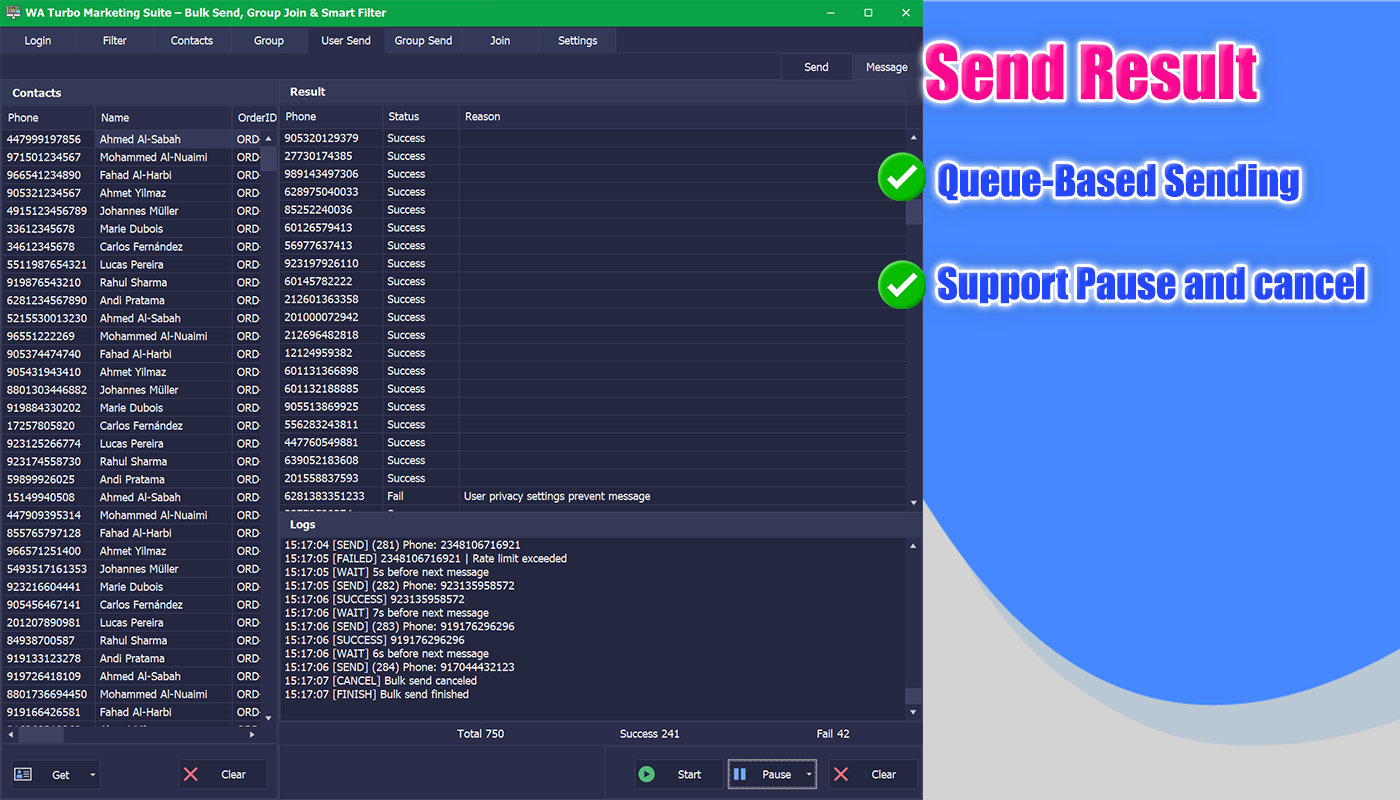Click the Result Phone column header
Viewport: 1400px width, 800px height.
click(331, 117)
